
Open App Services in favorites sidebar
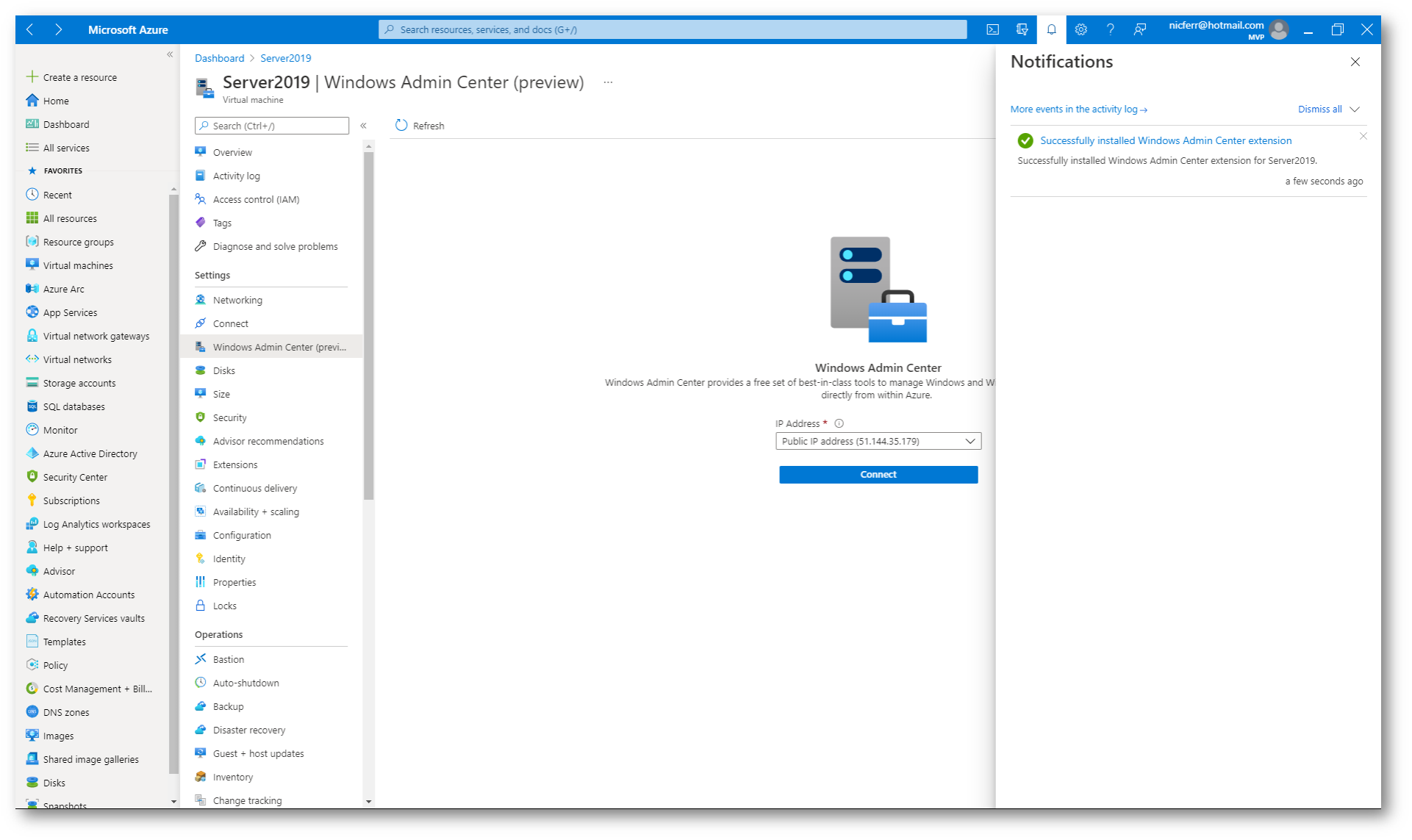tap(70, 312)
